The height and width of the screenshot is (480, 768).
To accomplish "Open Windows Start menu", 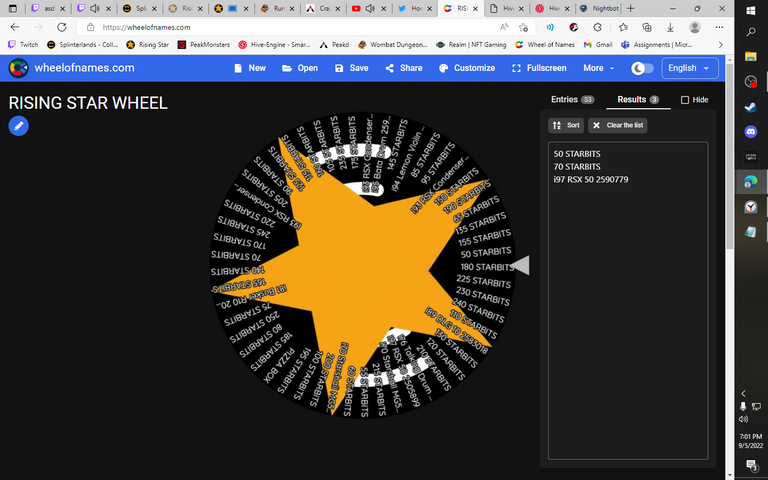I will [x=751, y=10].
